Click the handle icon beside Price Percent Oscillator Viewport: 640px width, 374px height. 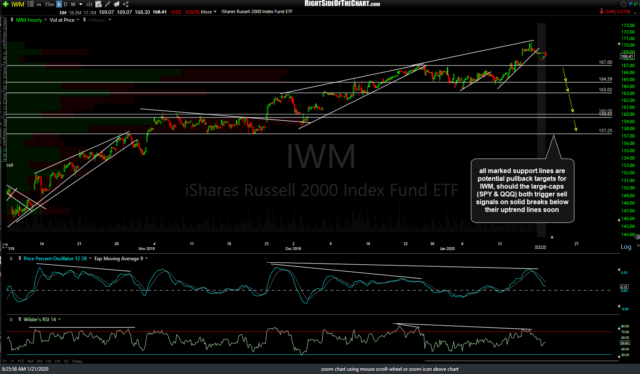[20, 258]
